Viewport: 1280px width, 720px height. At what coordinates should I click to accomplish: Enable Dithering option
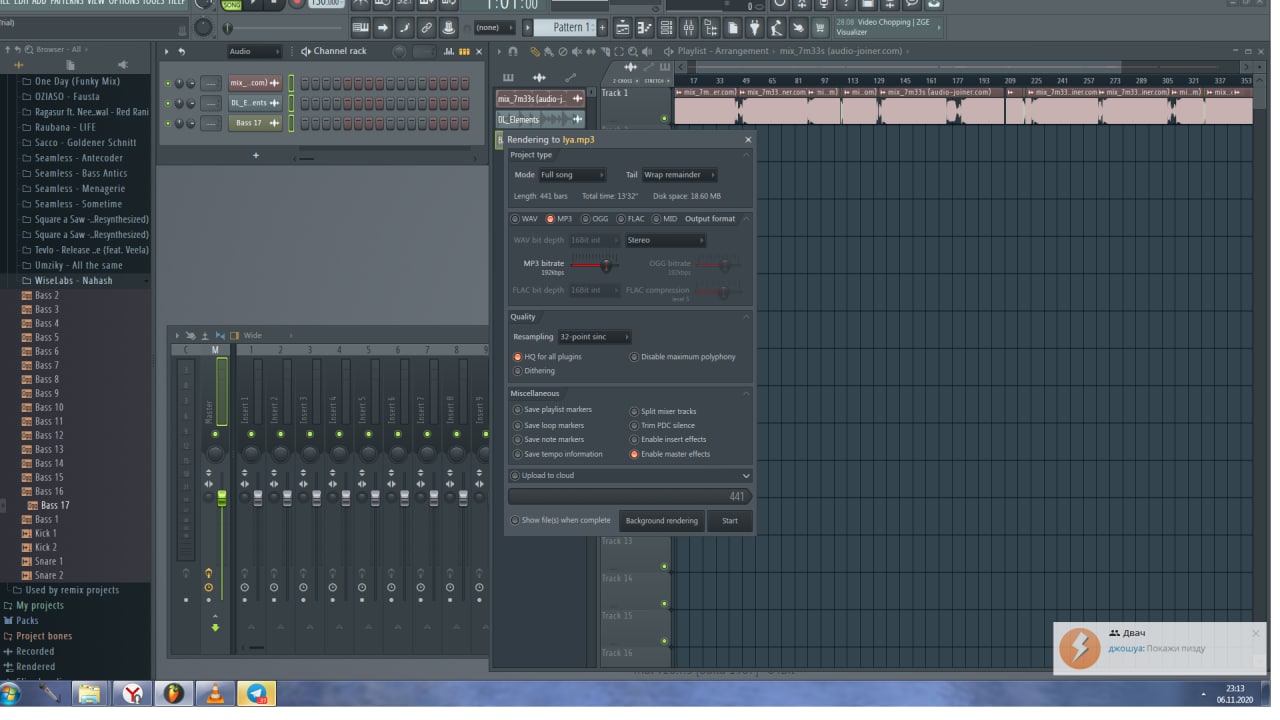[534, 371]
